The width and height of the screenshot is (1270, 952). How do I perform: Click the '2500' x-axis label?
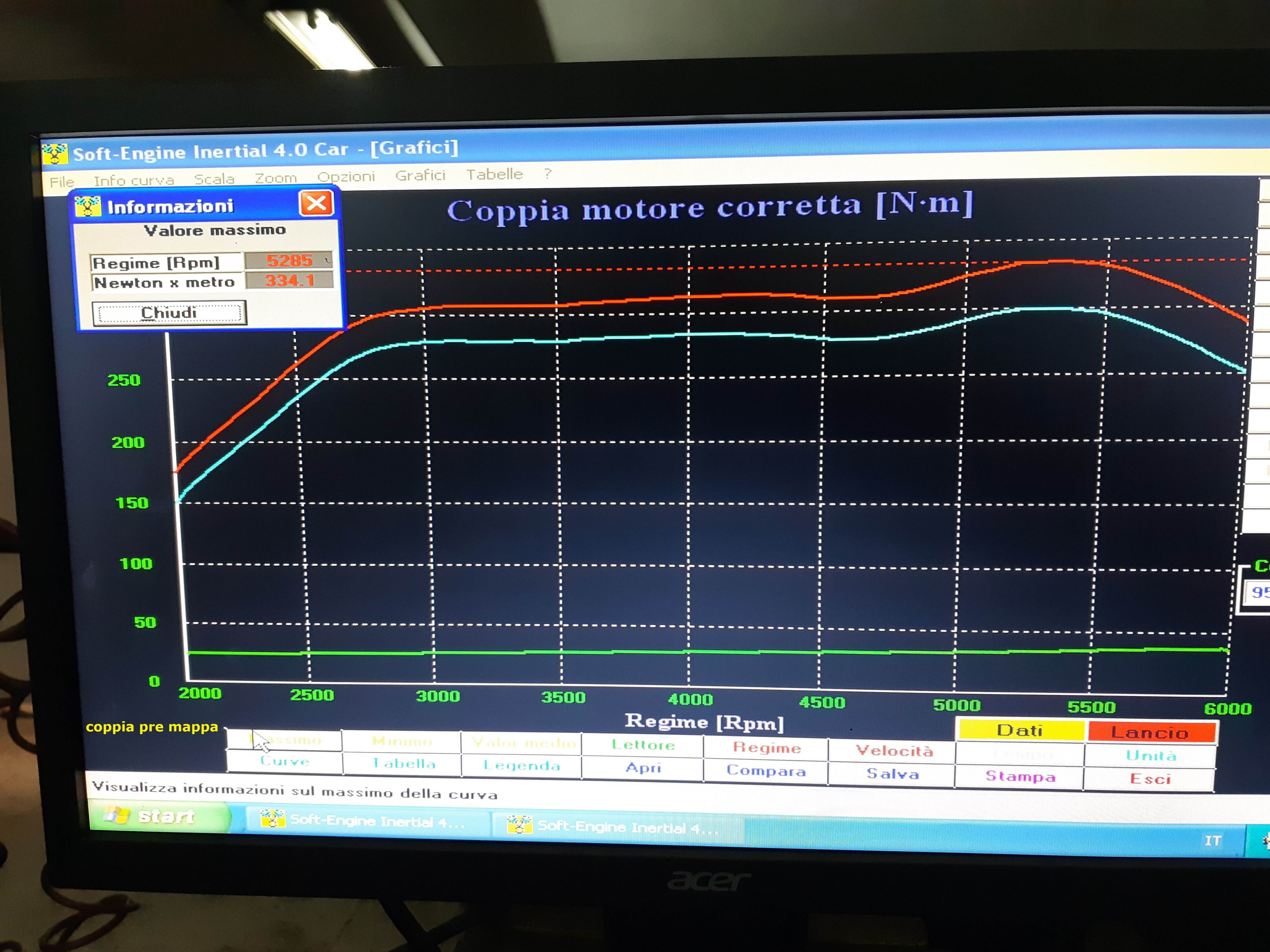click(x=312, y=695)
